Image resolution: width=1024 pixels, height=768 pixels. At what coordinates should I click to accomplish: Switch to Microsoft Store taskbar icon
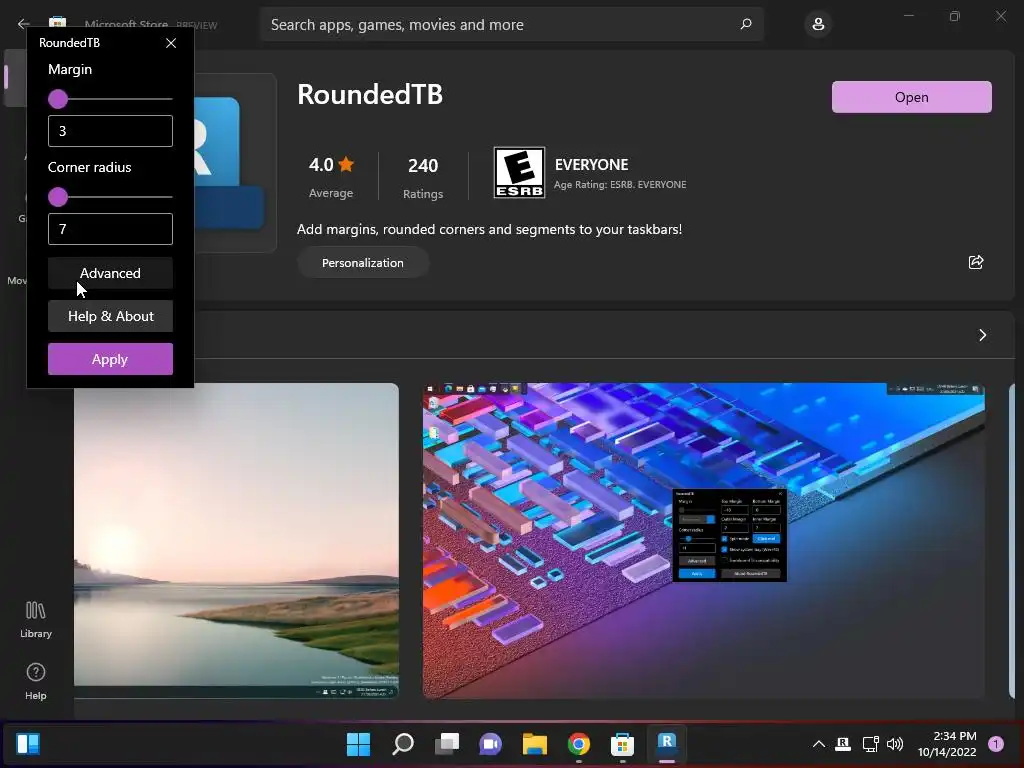coord(622,744)
